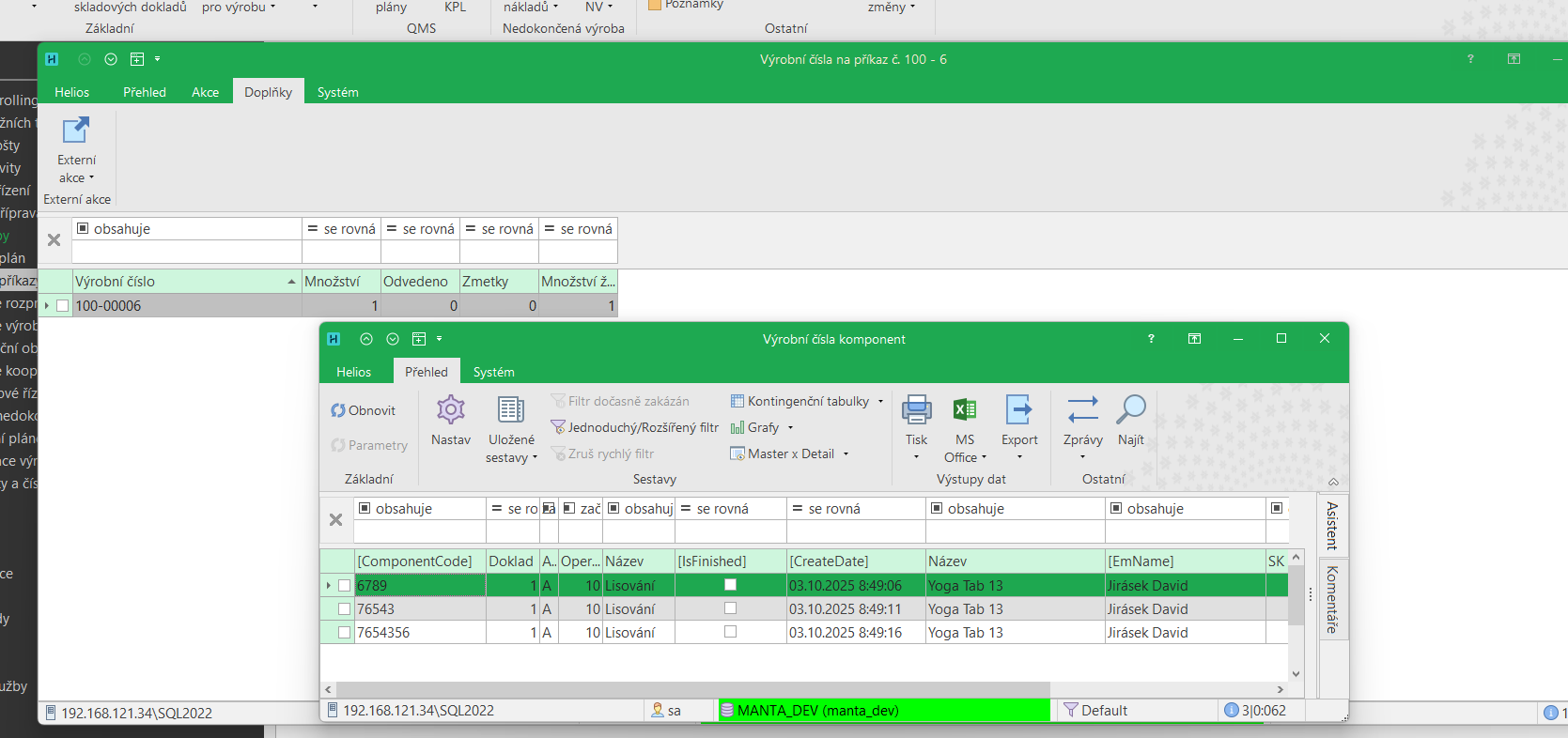The image size is (1568, 738).
Task: Click the Tisk printer icon
Action: pos(916,410)
